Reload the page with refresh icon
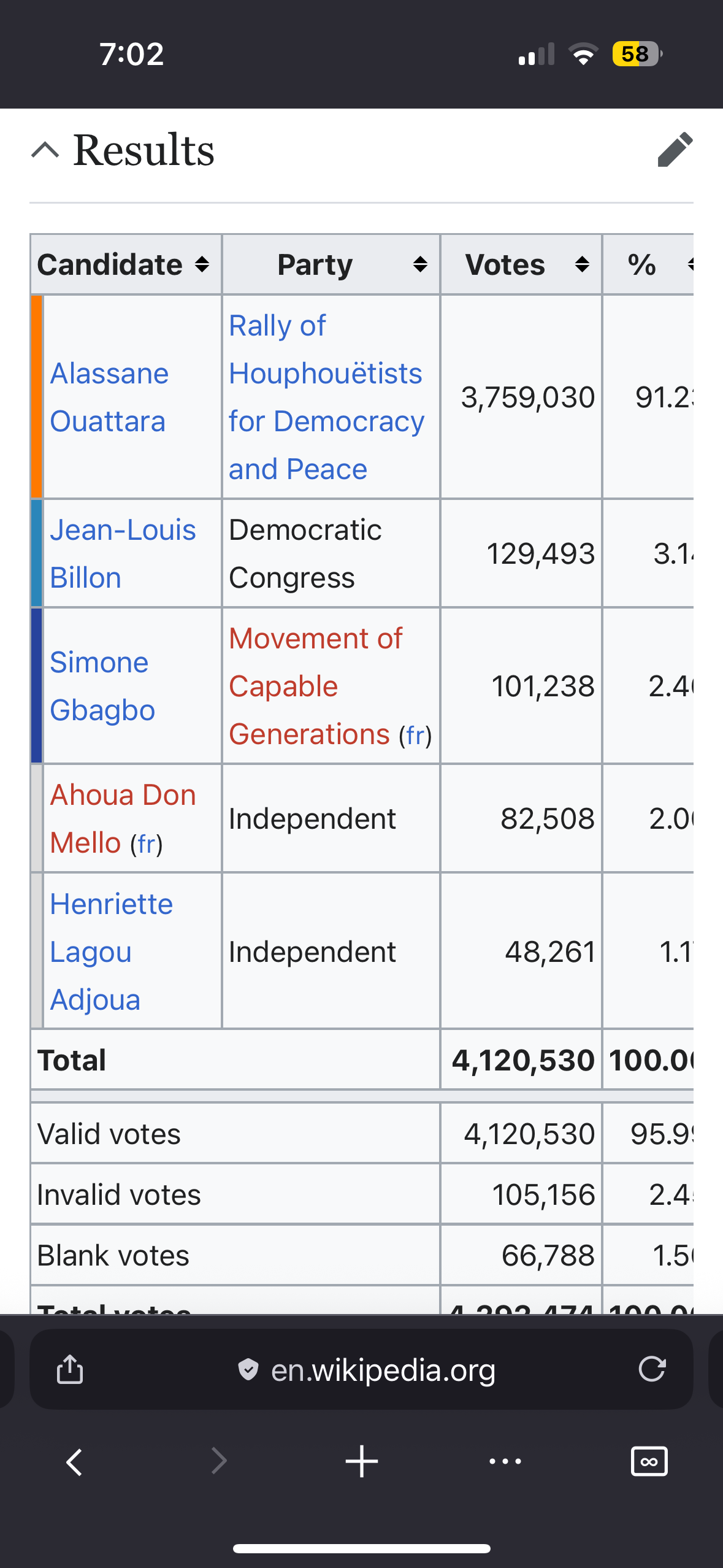Image resolution: width=723 pixels, height=1568 pixels. 651,1369
